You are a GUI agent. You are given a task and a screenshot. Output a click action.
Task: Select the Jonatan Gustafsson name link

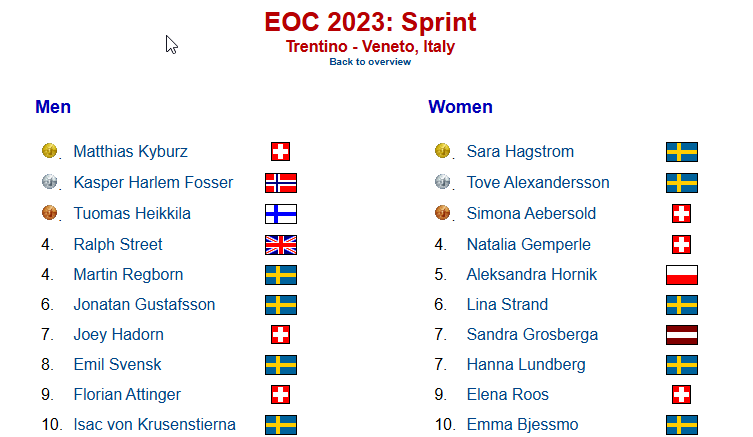pos(144,304)
